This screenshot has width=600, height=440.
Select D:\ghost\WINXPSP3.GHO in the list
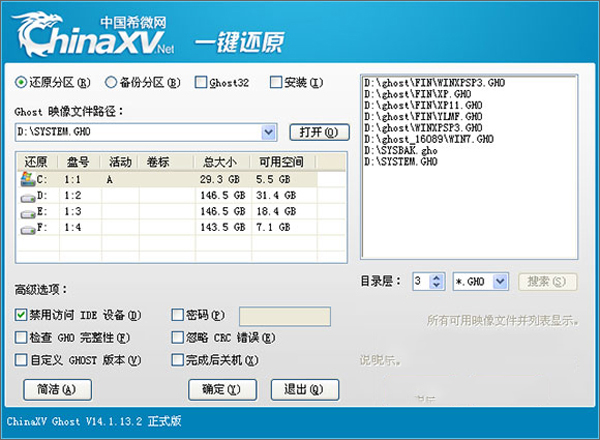(x=423, y=128)
